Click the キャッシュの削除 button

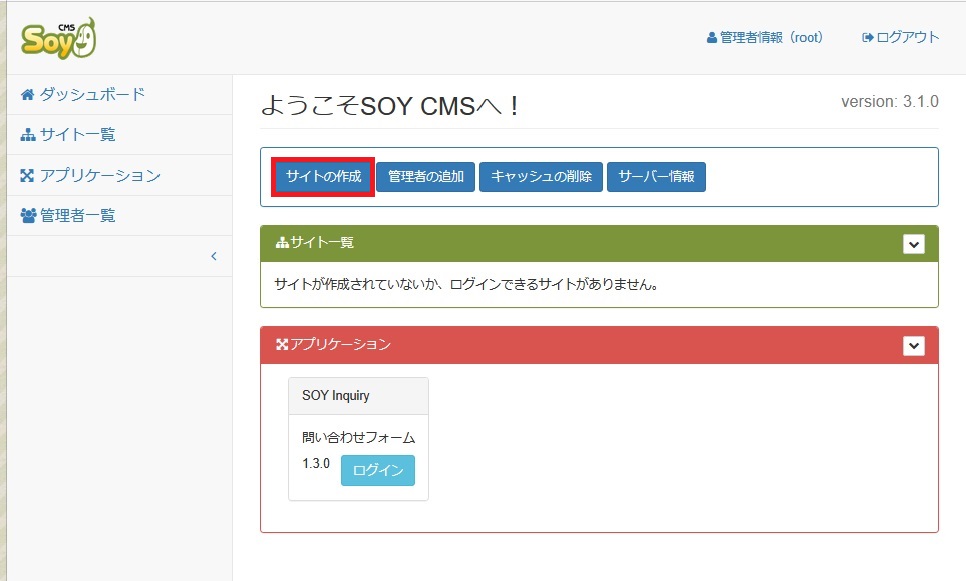tap(541, 177)
